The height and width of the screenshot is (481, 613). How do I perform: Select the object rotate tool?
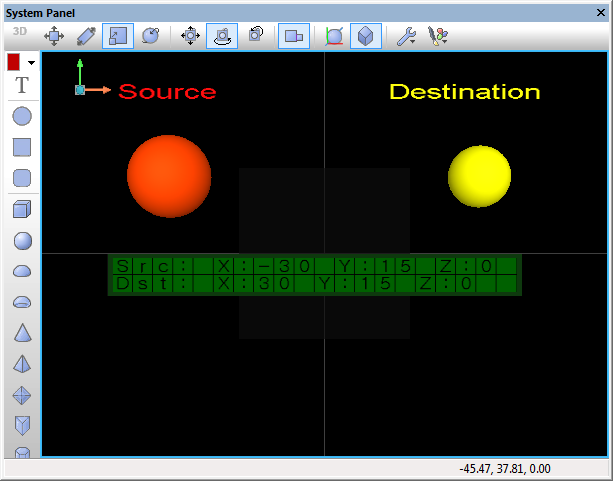tap(151, 36)
